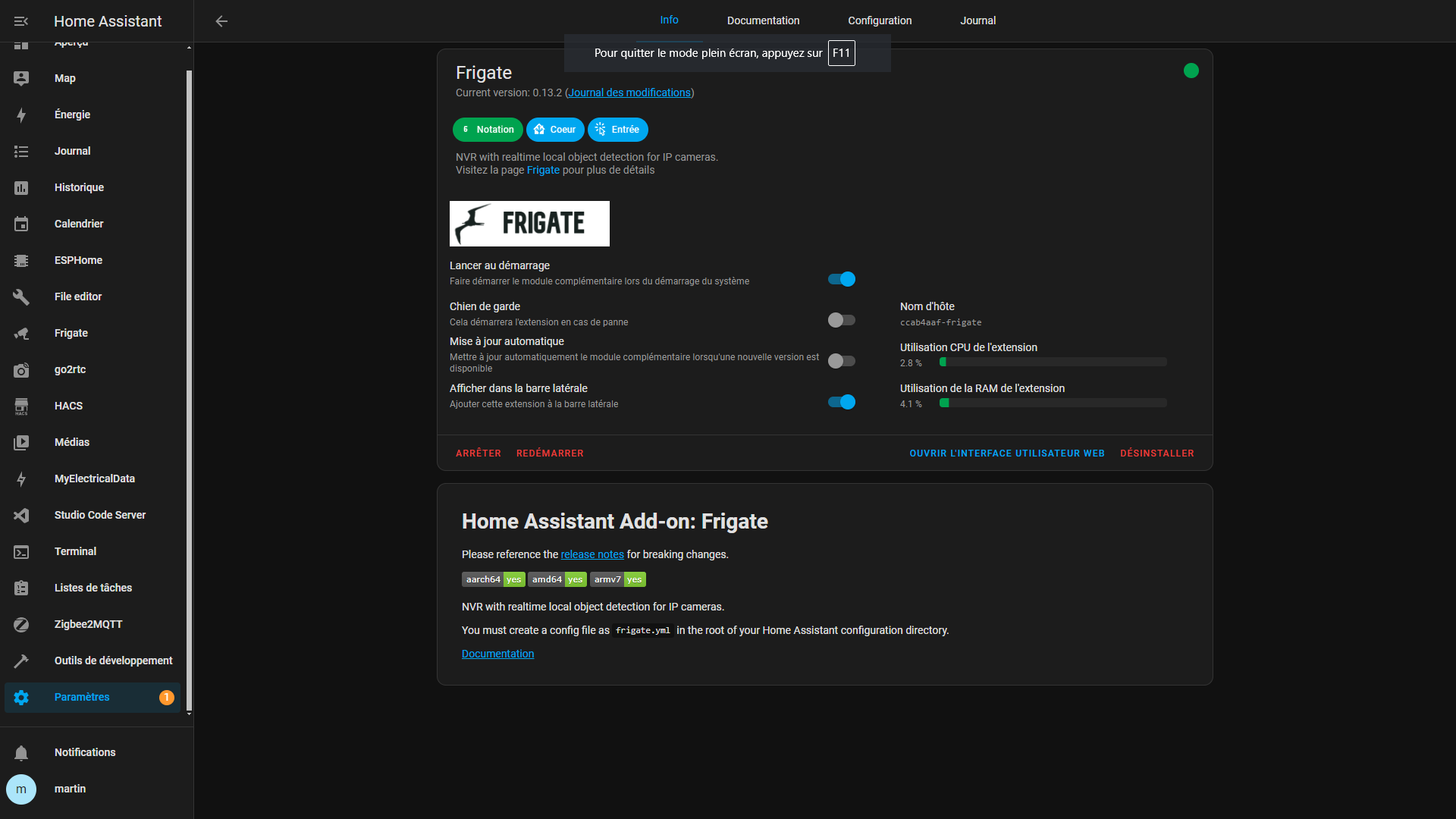Turn off Afficher dans la barre latérale

click(841, 402)
